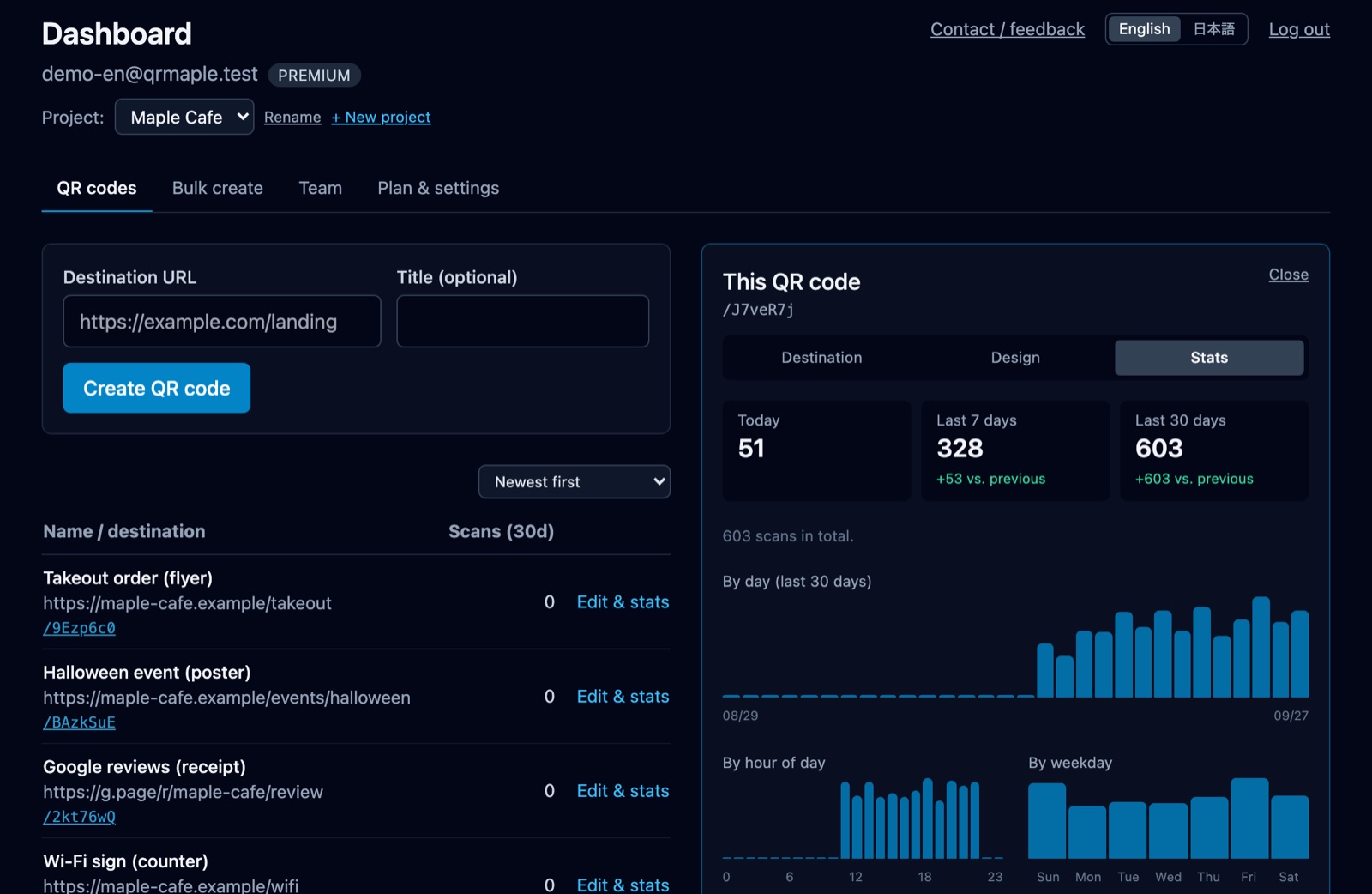
Task: Open Edit & stats for Halloween event
Action: click(623, 697)
